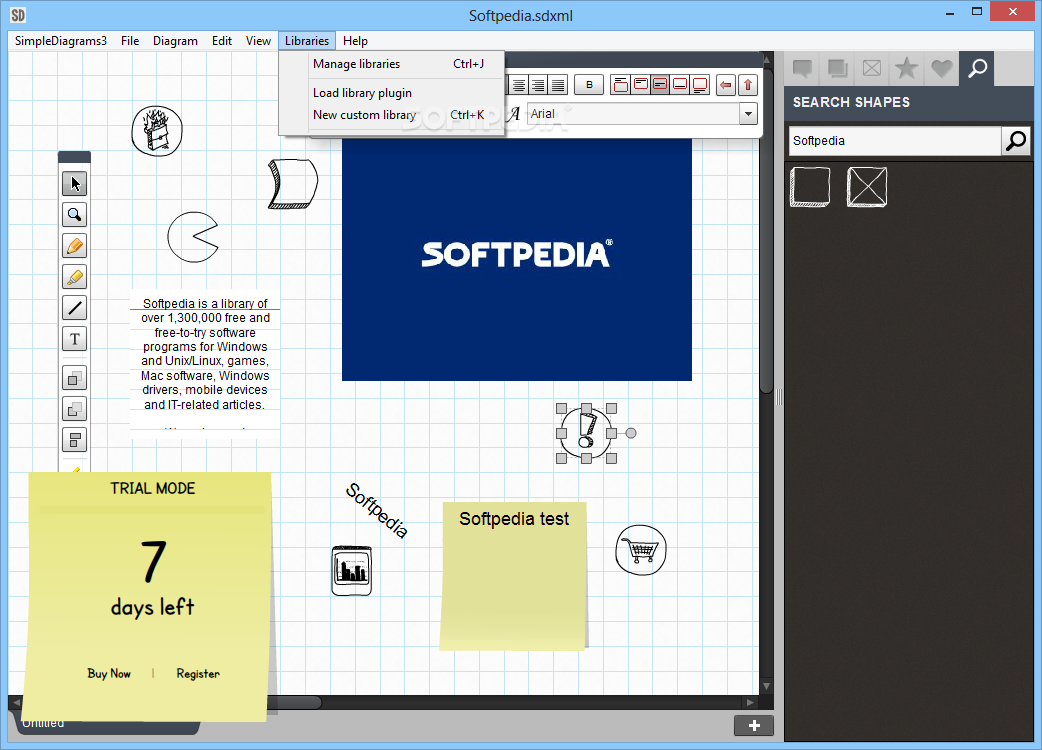The width and height of the screenshot is (1042, 750).
Task: Set text alignment to right
Action: pyautogui.click(x=538, y=85)
